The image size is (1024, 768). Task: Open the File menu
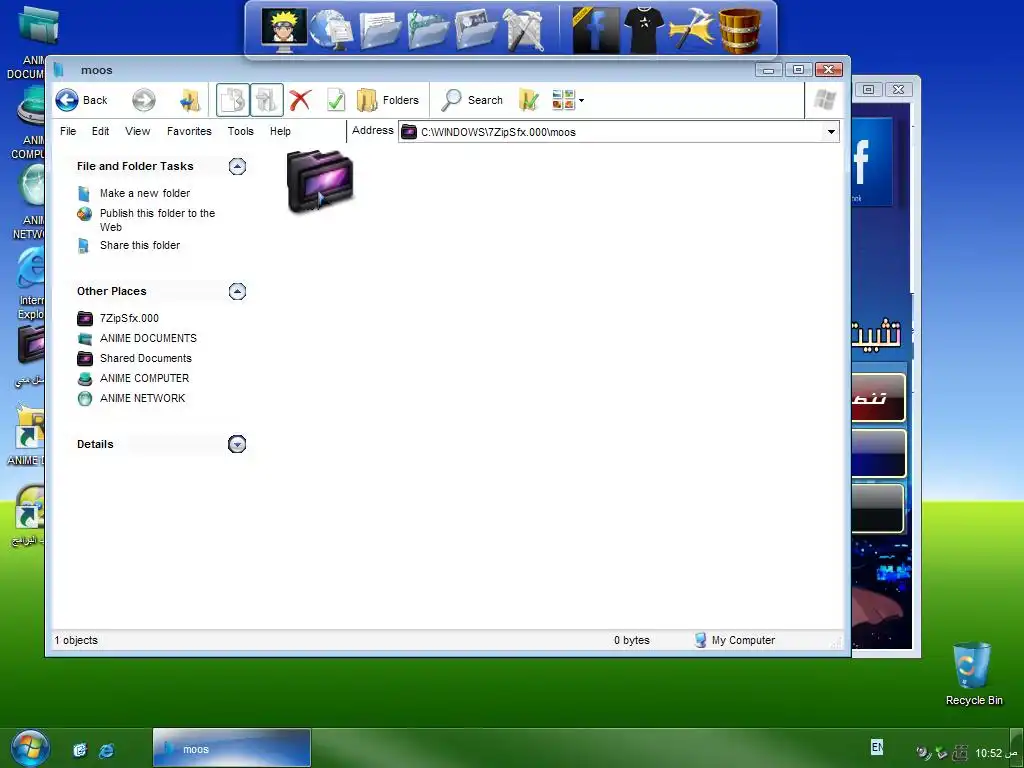(x=68, y=131)
